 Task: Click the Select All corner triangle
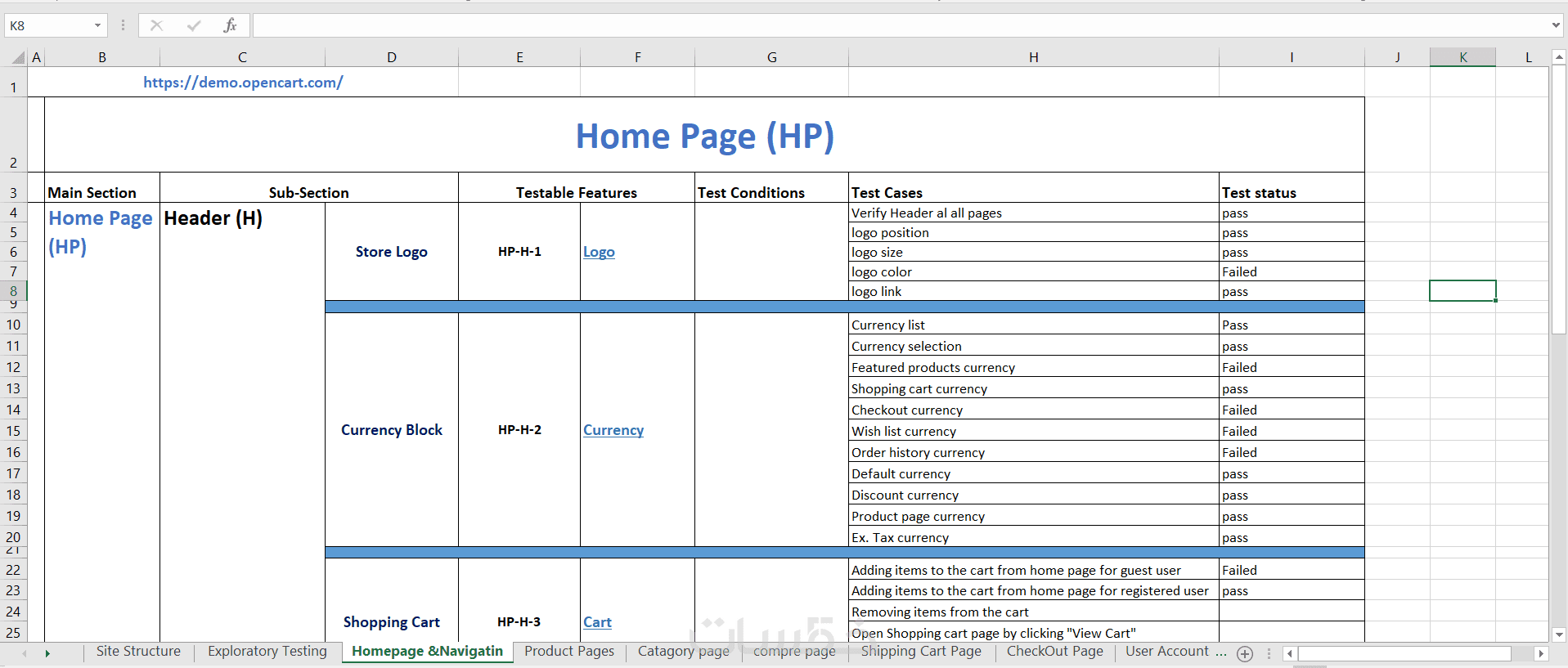click(18, 57)
